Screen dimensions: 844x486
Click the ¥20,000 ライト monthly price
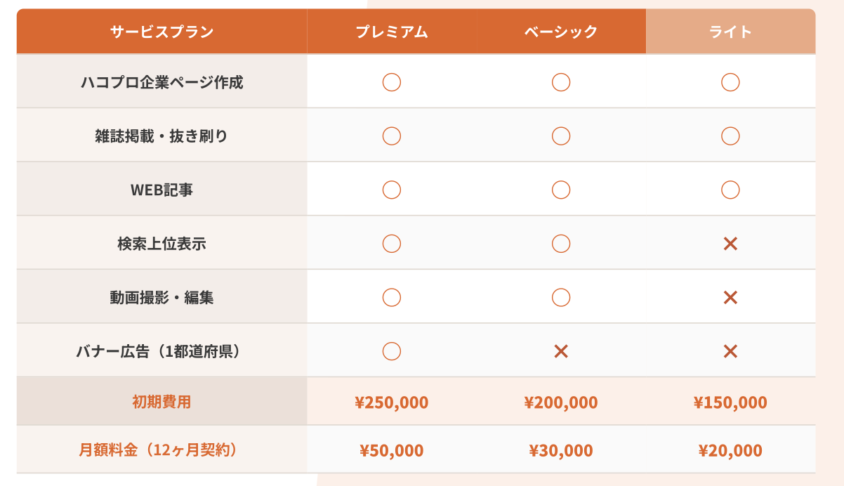click(730, 450)
